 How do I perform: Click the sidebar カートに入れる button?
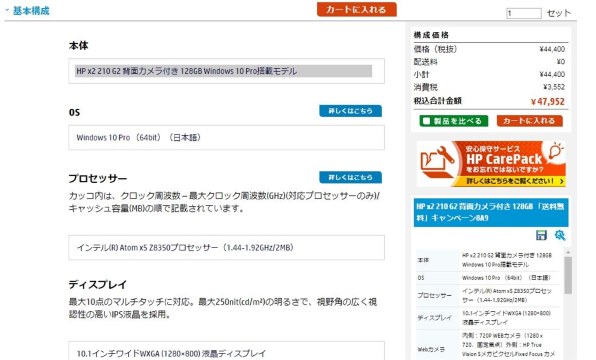click(529, 121)
